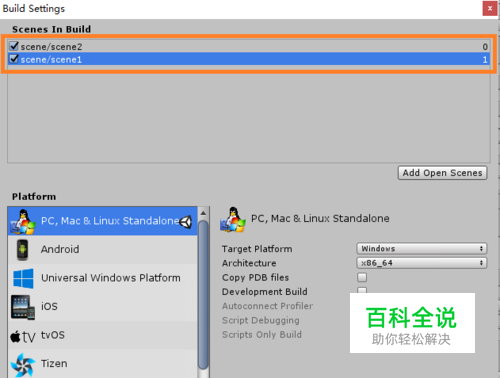Select the Tizen platform
Screen dimensions: 500x378
point(103,364)
